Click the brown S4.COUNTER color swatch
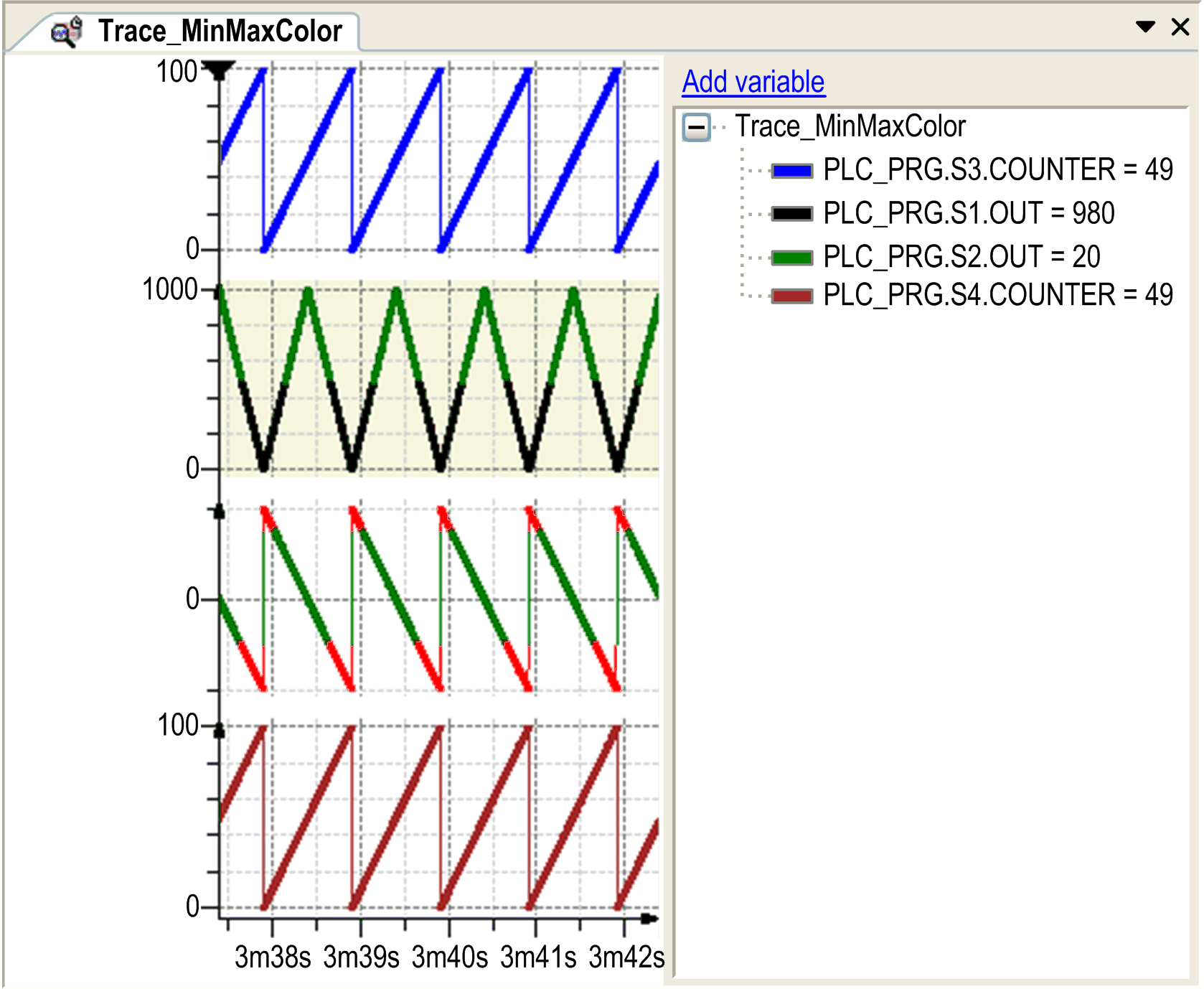Viewport: 1204px width, 989px height. 792,296
